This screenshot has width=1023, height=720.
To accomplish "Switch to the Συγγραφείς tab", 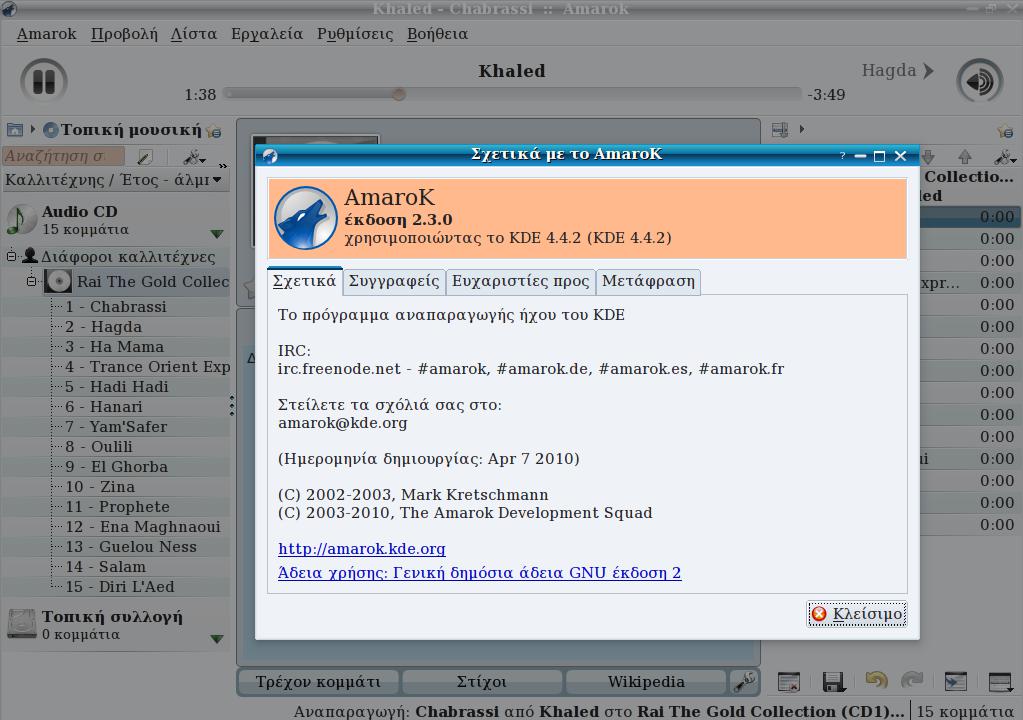I will (x=394, y=282).
